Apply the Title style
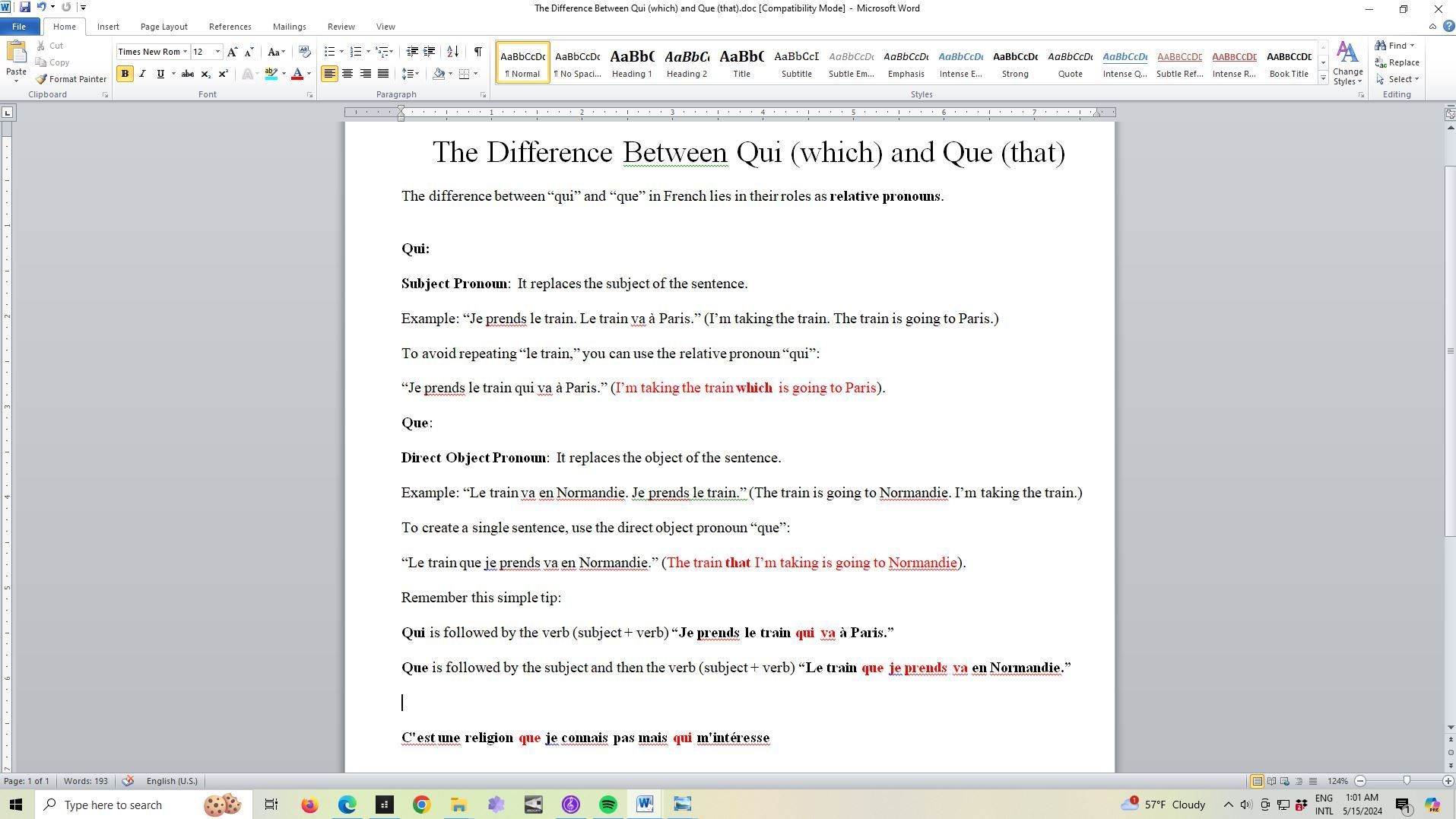 tap(741, 62)
